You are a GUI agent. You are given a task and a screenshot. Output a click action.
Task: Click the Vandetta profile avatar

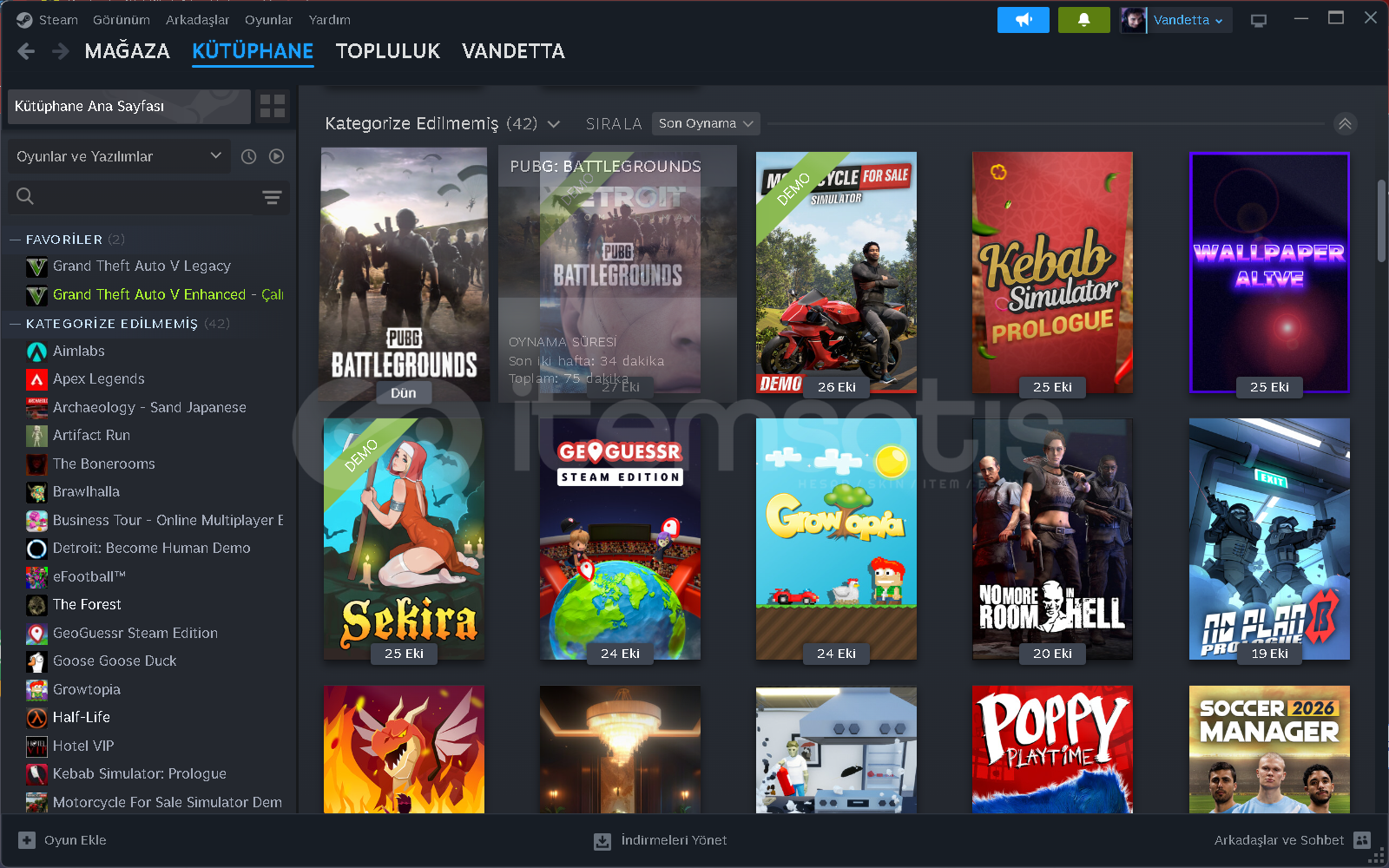[x=1133, y=20]
